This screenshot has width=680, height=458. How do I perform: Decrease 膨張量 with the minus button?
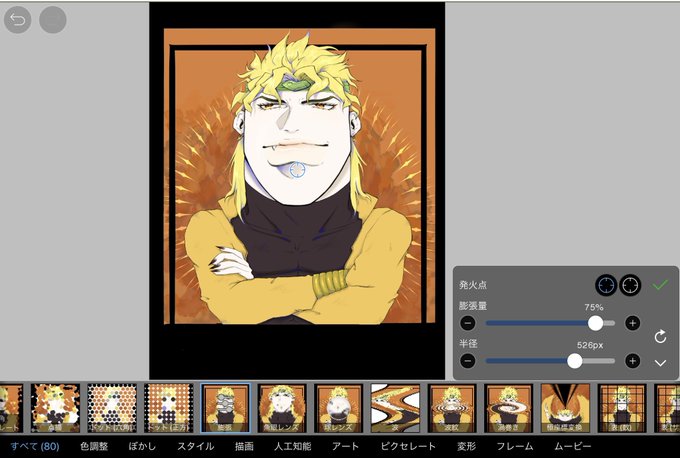click(468, 323)
